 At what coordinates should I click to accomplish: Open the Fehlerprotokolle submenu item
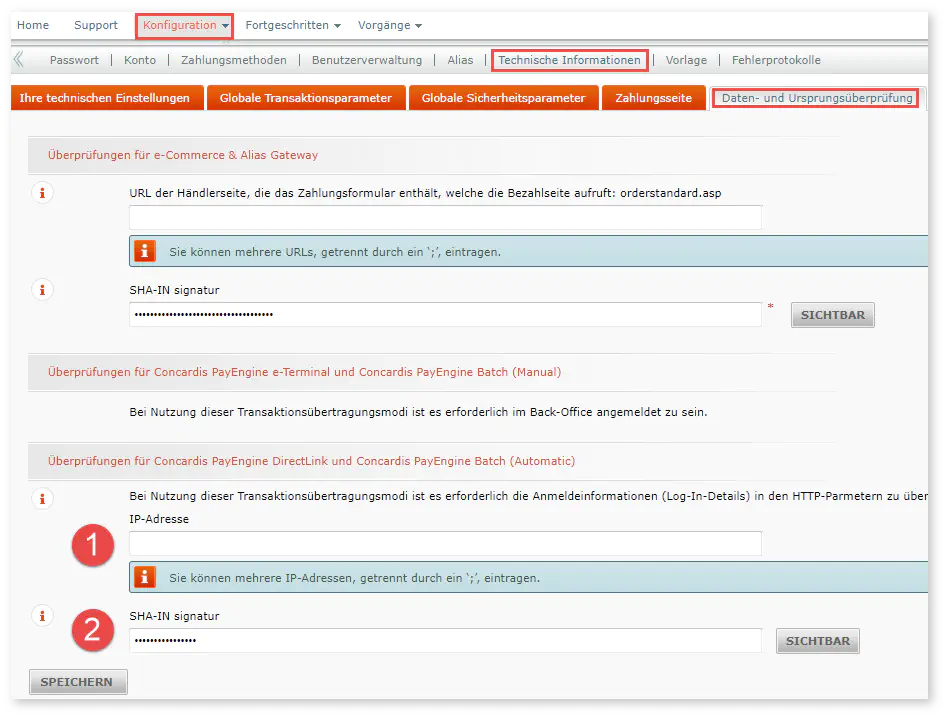[776, 60]
